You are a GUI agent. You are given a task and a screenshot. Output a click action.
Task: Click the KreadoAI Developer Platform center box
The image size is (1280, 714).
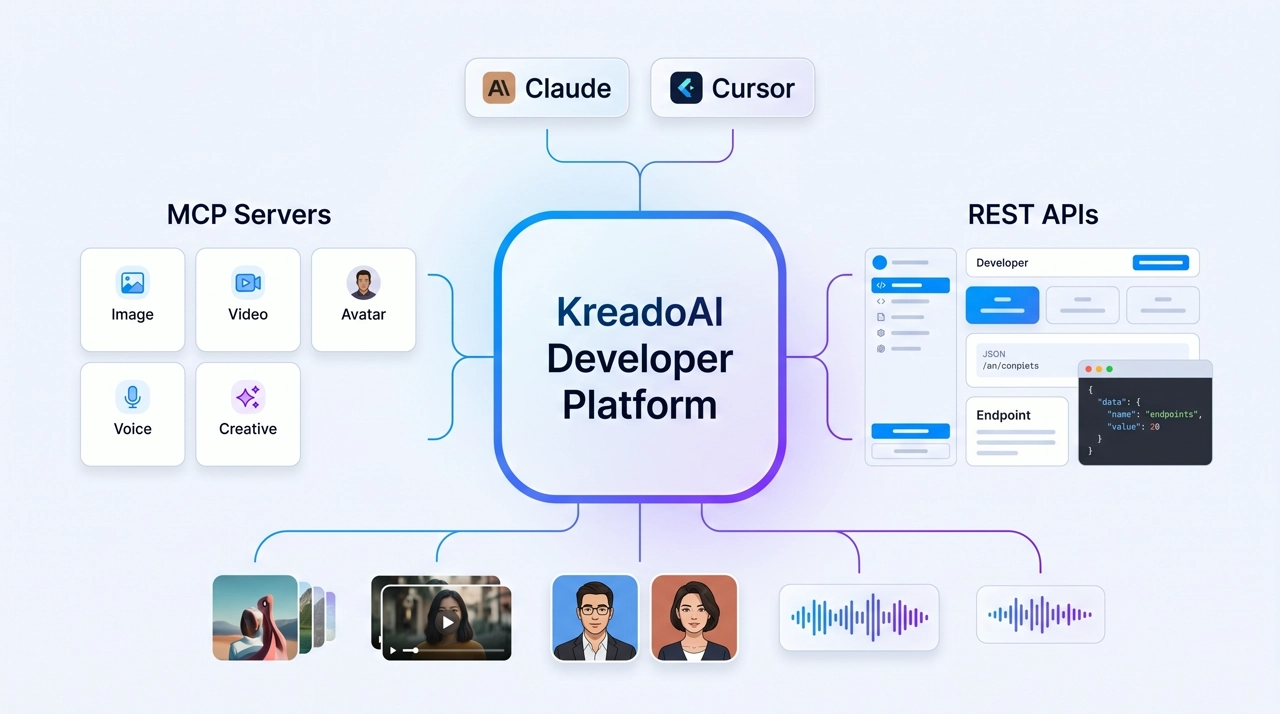point(640,357)
